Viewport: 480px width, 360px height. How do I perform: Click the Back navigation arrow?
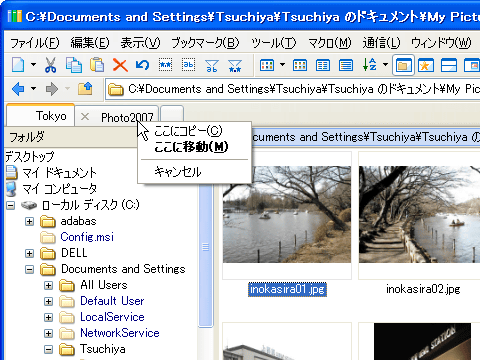point(18,89)
